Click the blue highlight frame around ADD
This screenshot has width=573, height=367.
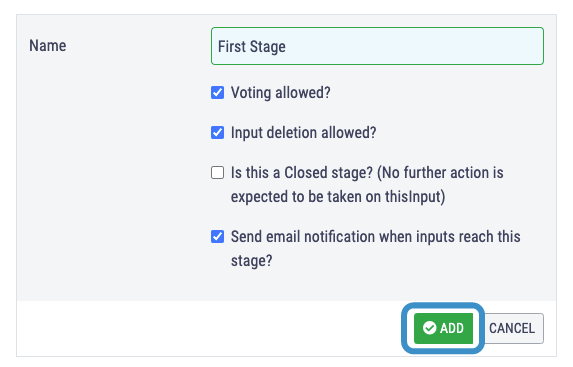point(443,306)
